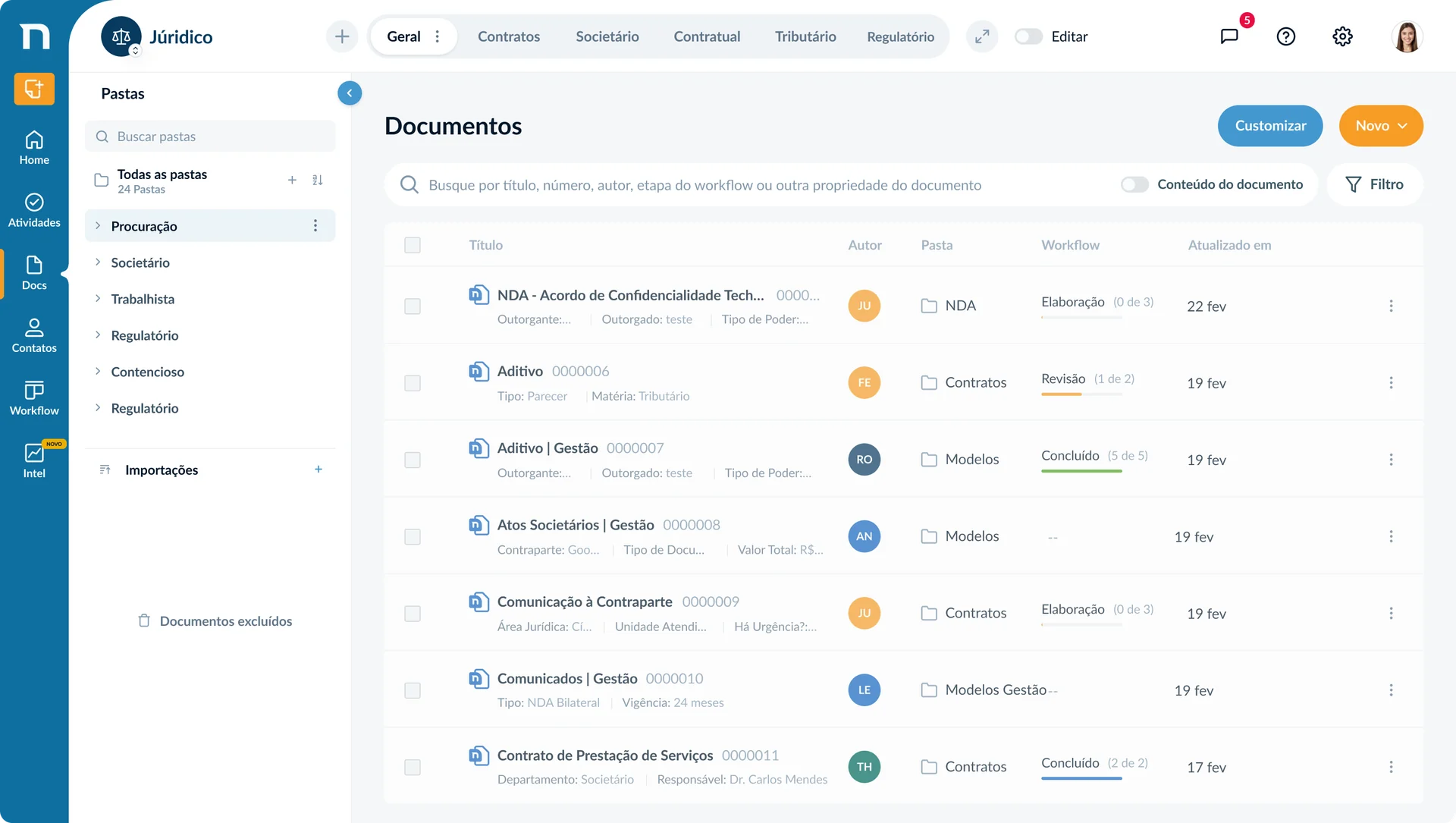
Task: Add new import beside Importações
Action: [x=318, y=470]
